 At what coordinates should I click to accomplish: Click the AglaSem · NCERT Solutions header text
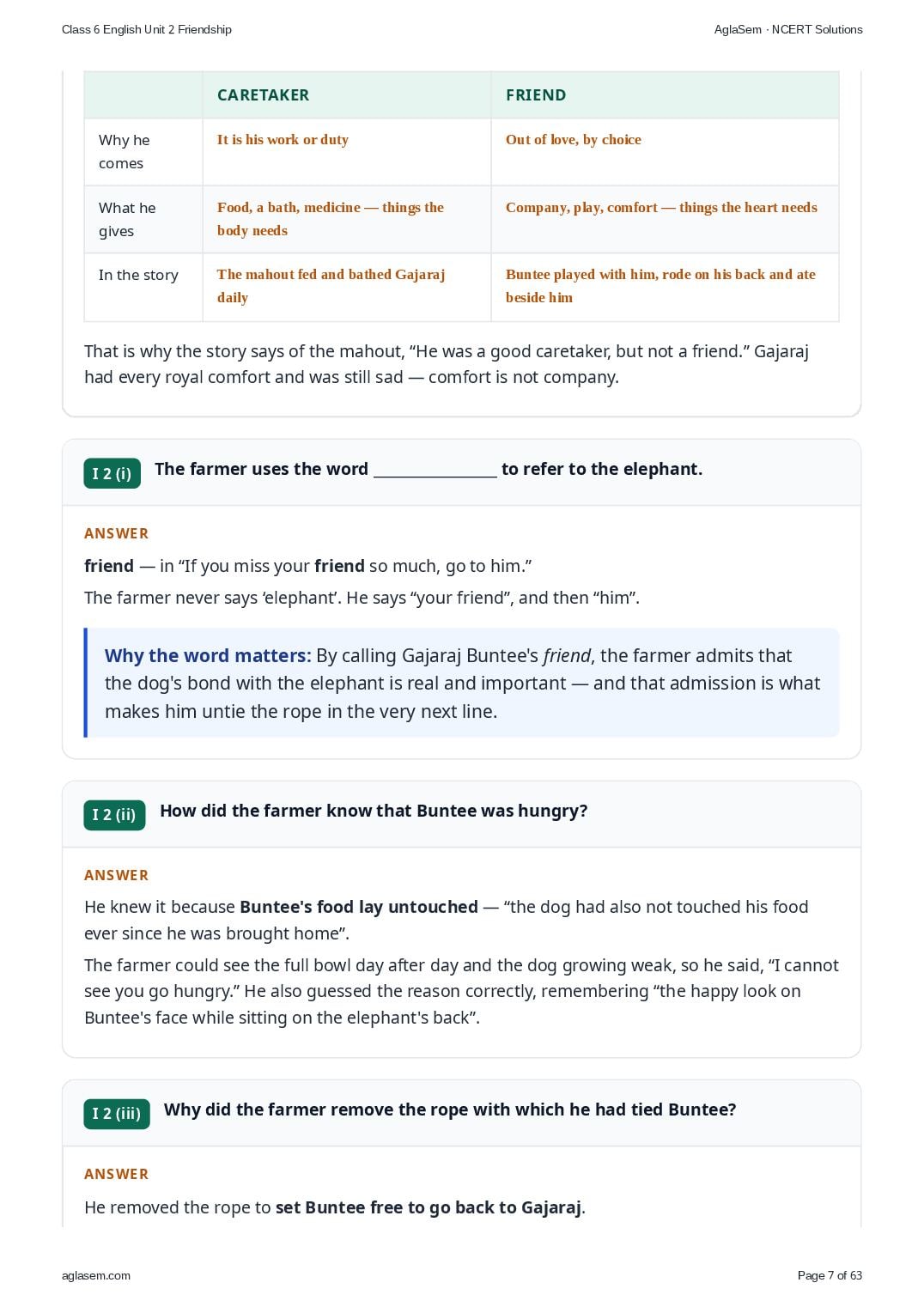click(788, 29)
